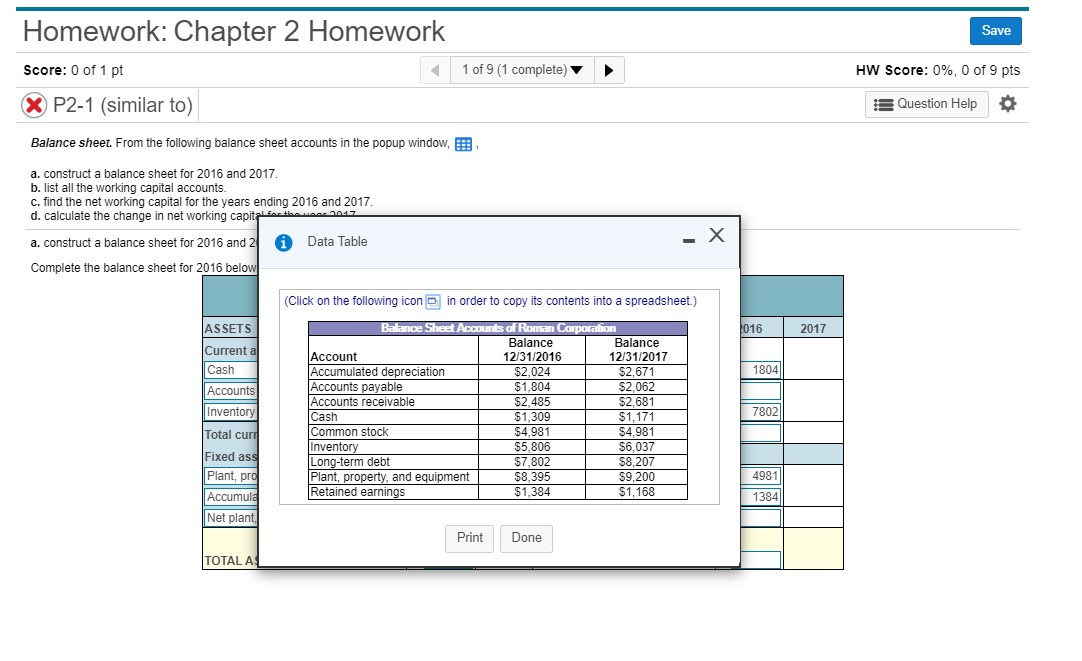Open the Question Help menu
1082x661 pixels.
click(925, 104)
